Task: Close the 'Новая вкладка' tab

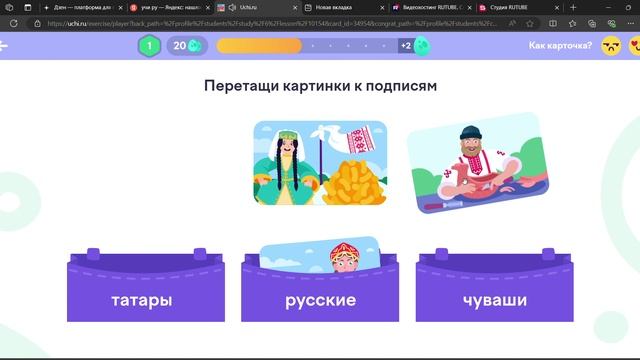Action: point(382,7)
